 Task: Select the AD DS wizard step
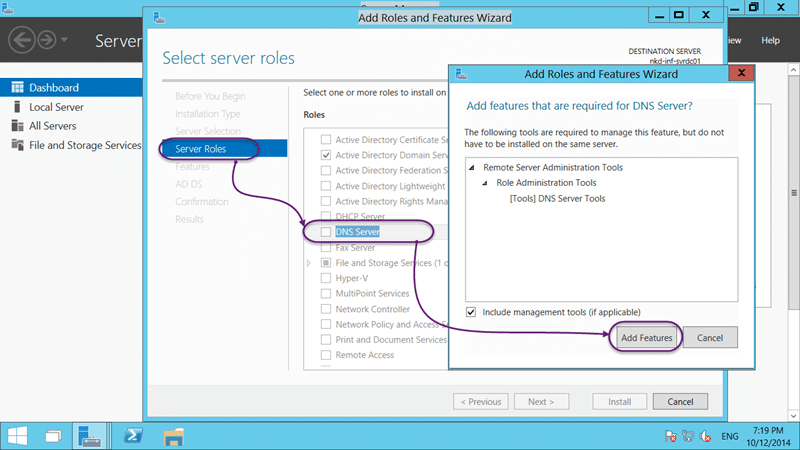188,184
